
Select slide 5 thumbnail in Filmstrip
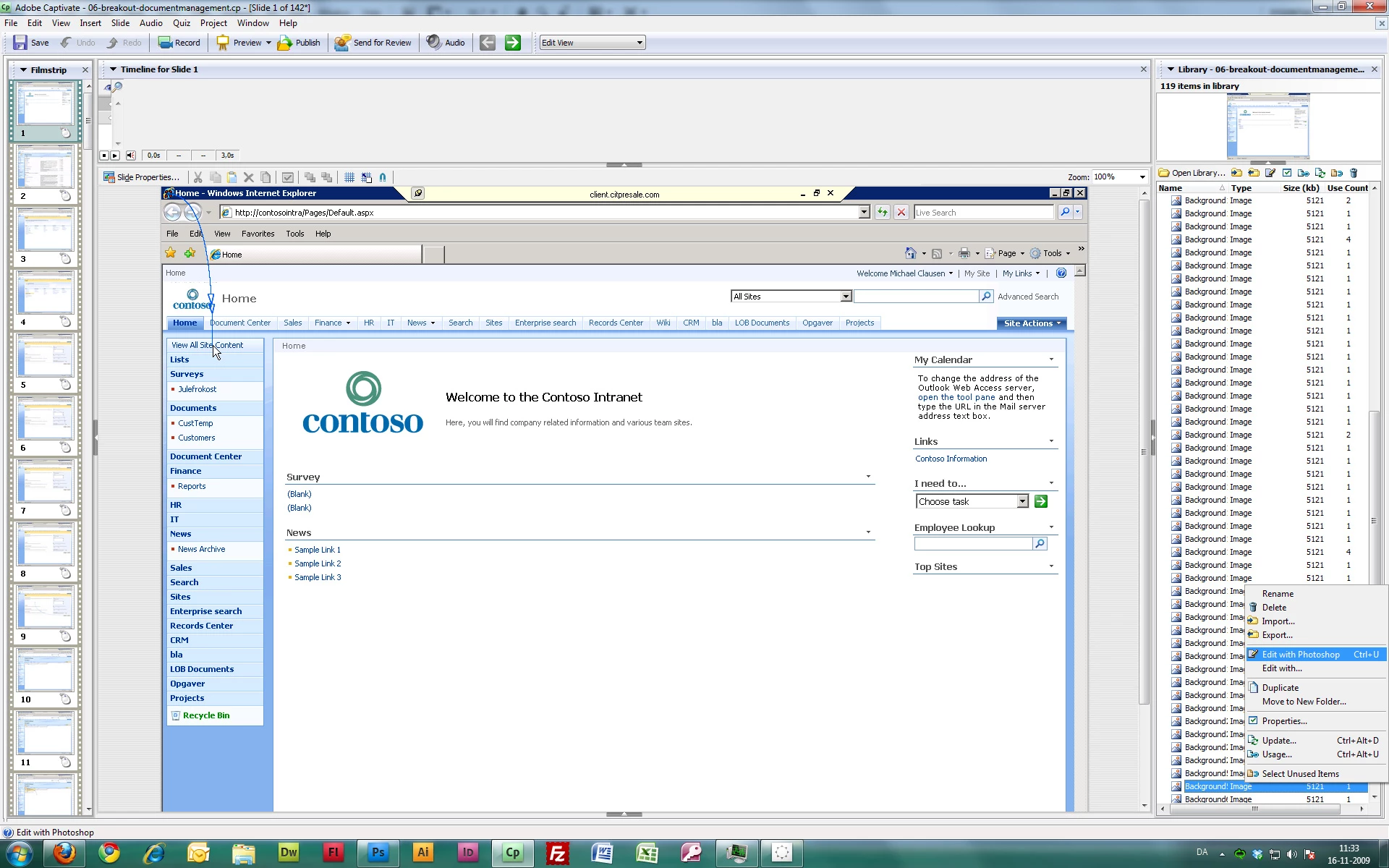click(x=45, y=357)
